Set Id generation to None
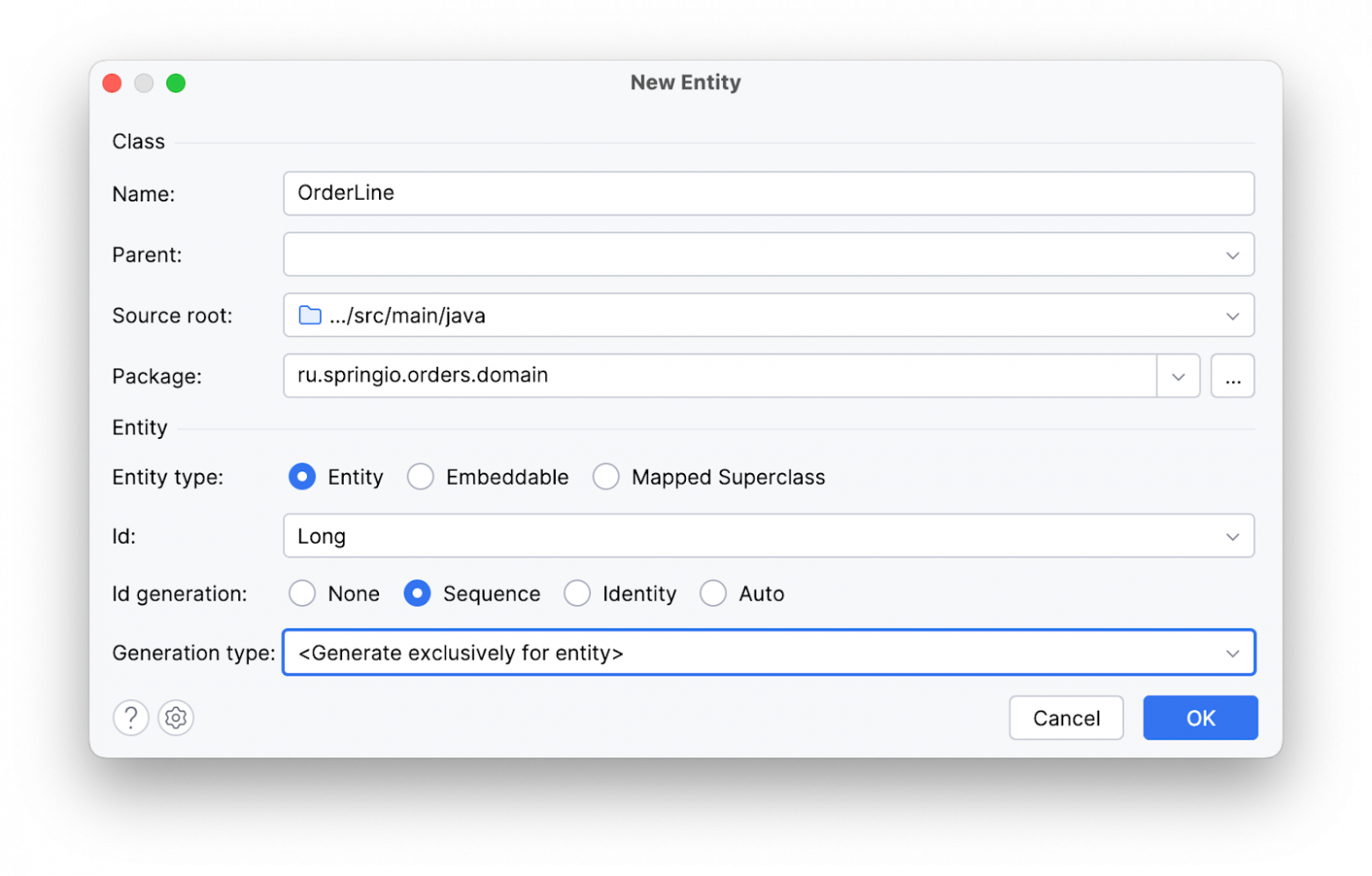The height and width of the screenshot is (876, 1372). pos(302,594)
